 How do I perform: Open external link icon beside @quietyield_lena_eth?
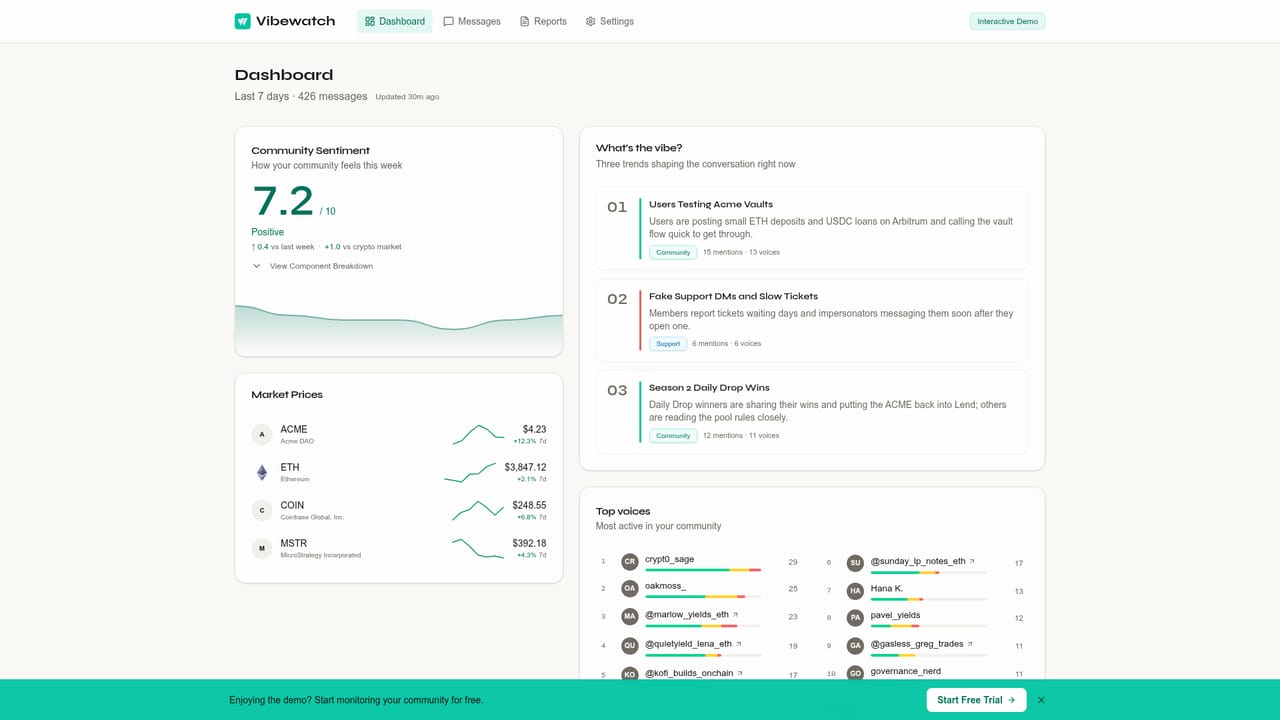[739, 644]
